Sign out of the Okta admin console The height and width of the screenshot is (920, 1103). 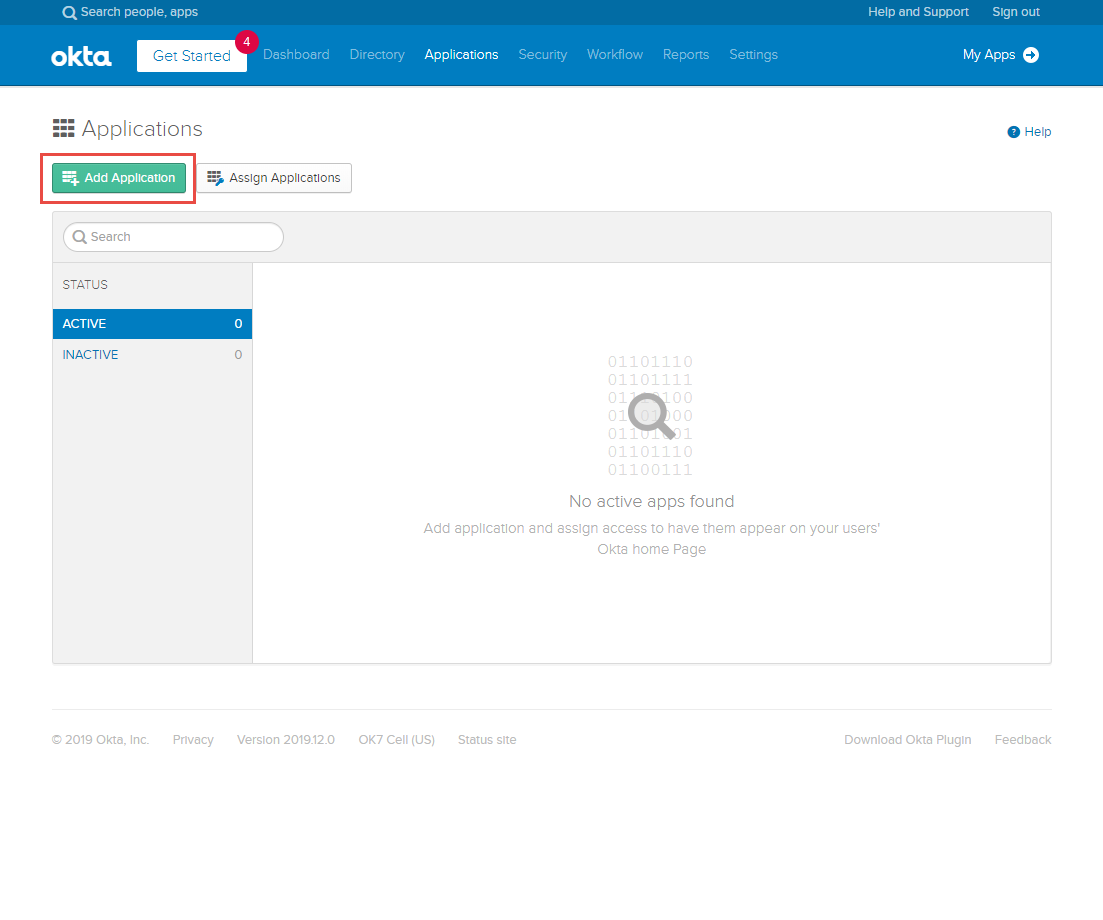coord(1015,12)
